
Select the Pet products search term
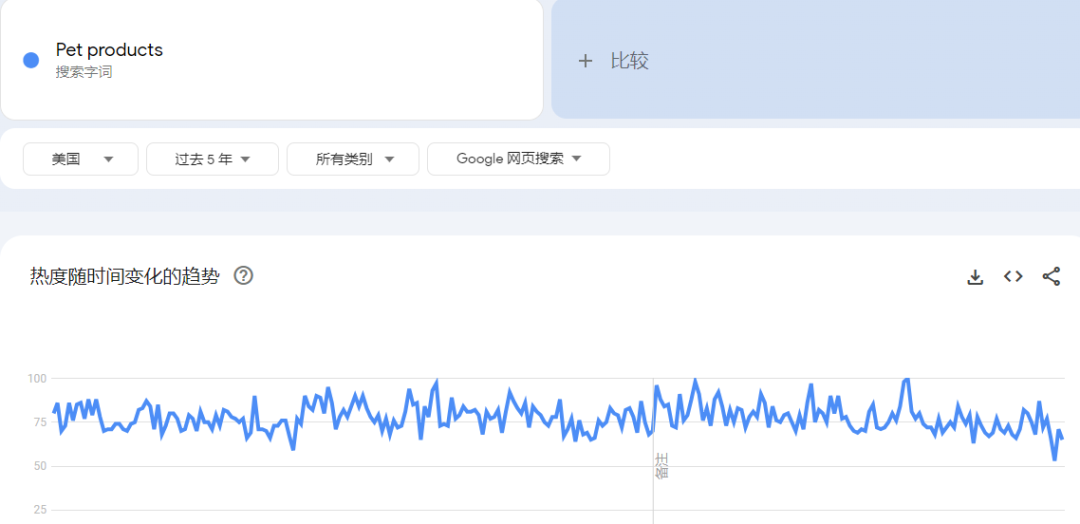coord(109,50)
